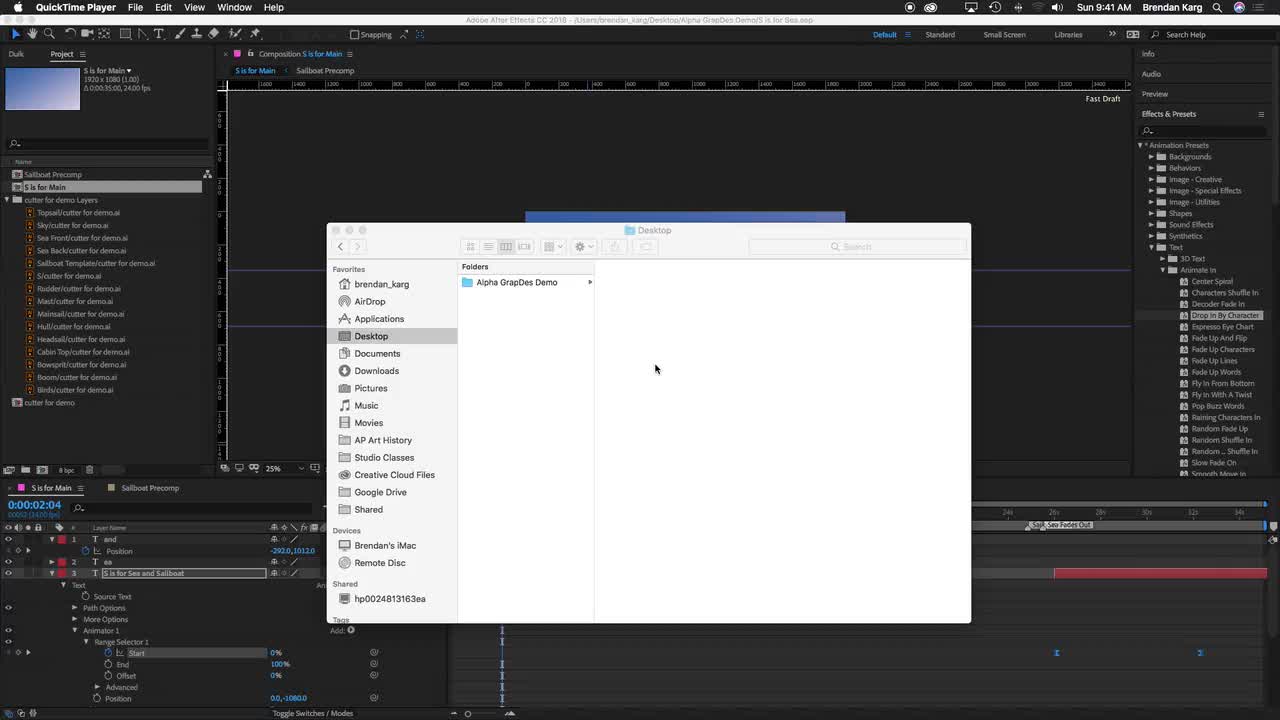The image size is (1280, 720).
Task: Select Alpha GrapDes Demo folder
Action: [516, 282]
